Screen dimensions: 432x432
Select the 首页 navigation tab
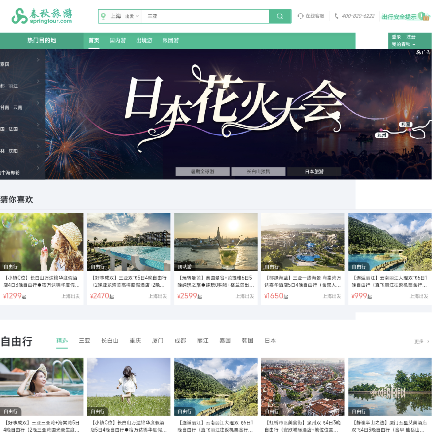point(94,41)
